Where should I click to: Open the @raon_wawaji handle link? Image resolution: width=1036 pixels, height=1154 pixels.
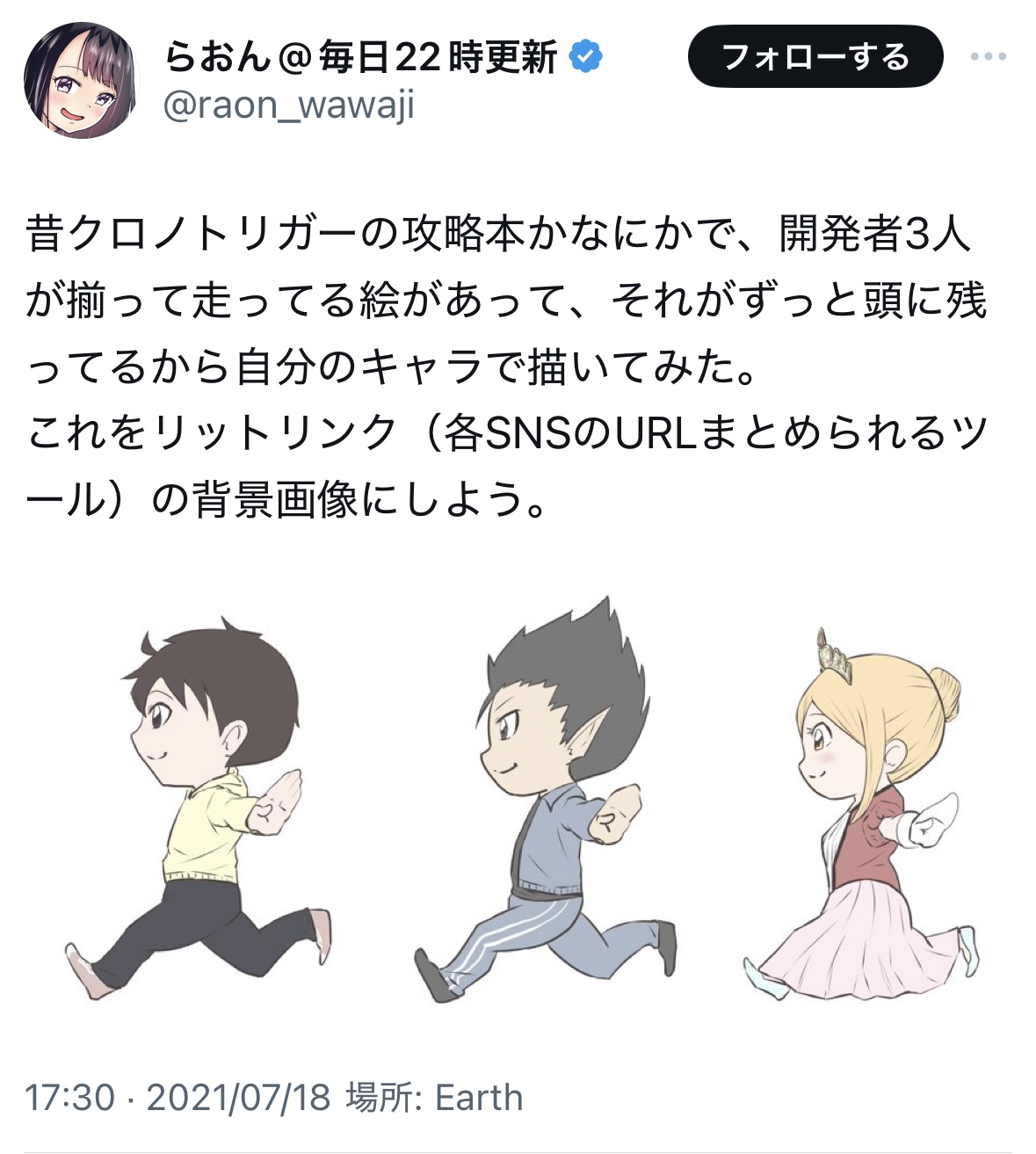(x=289, y=107)
